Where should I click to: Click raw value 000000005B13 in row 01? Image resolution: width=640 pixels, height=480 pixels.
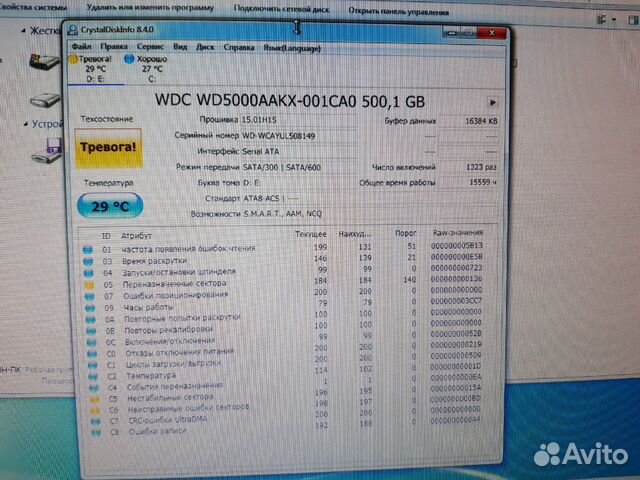click(457, 246)
